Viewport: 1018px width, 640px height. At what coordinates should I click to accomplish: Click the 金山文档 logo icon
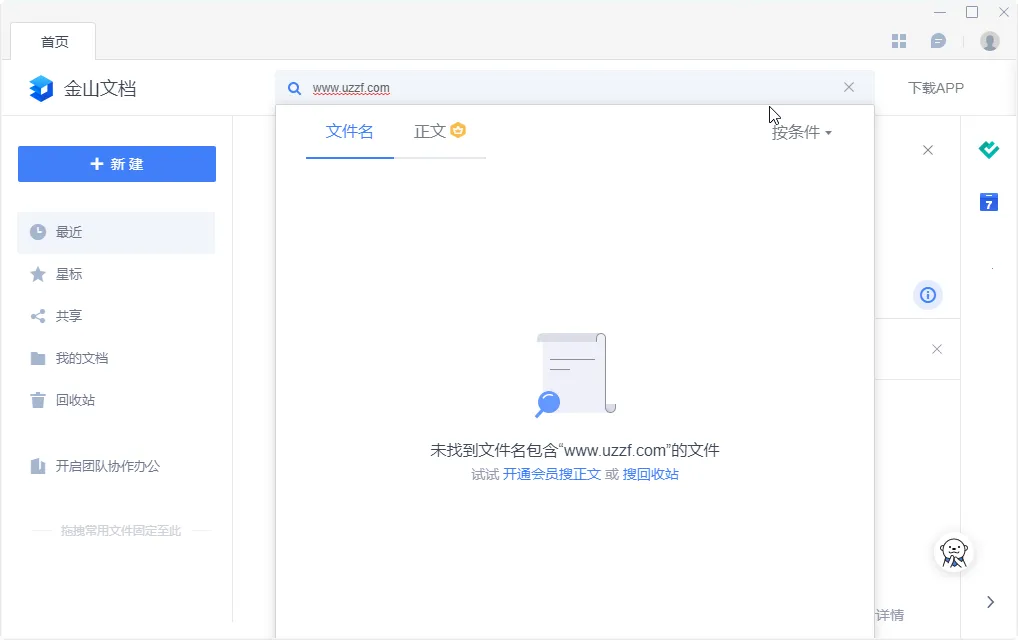41,88
